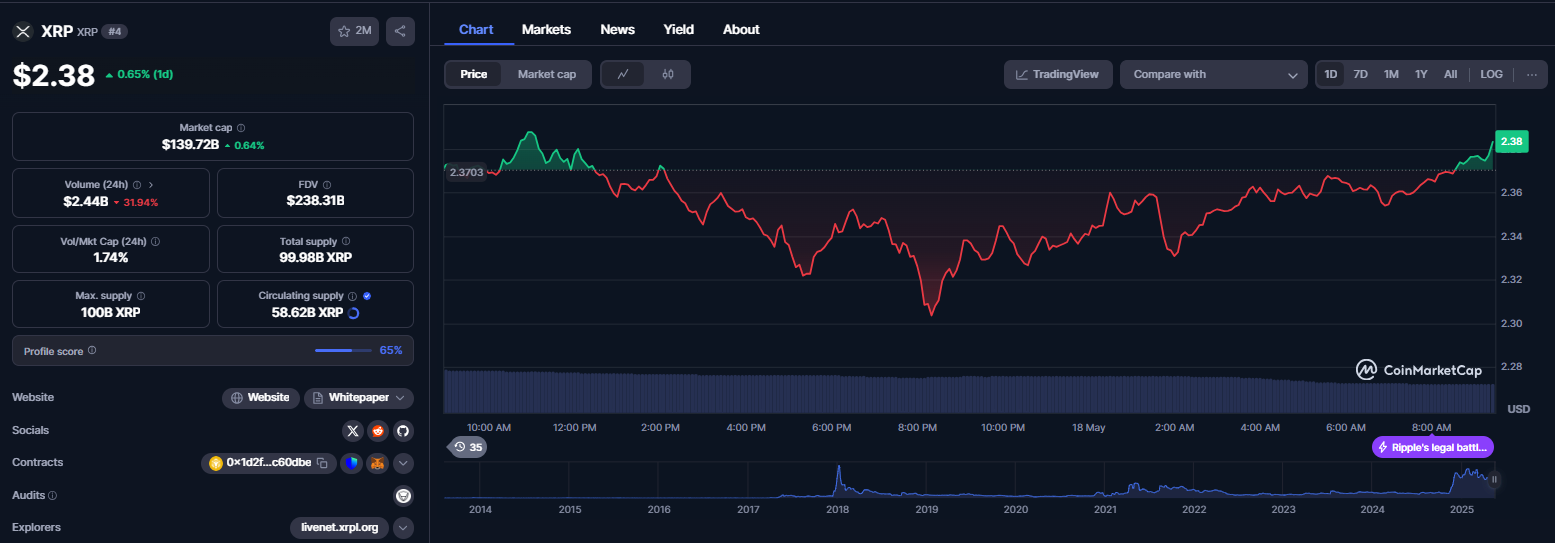
Task: Show info tooltip for Vol/Mkt Cap (24h)
Action: pos(155,241)
